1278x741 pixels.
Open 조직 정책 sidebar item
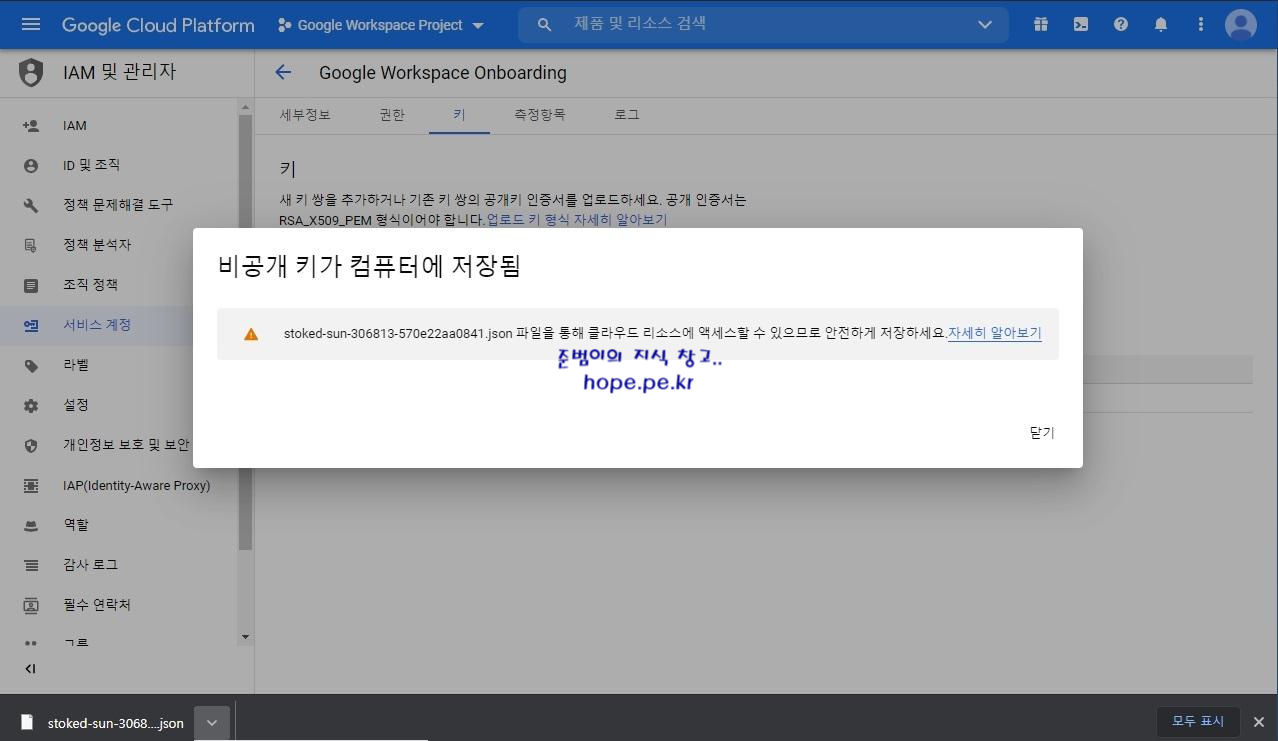click(x=120, y=285)
